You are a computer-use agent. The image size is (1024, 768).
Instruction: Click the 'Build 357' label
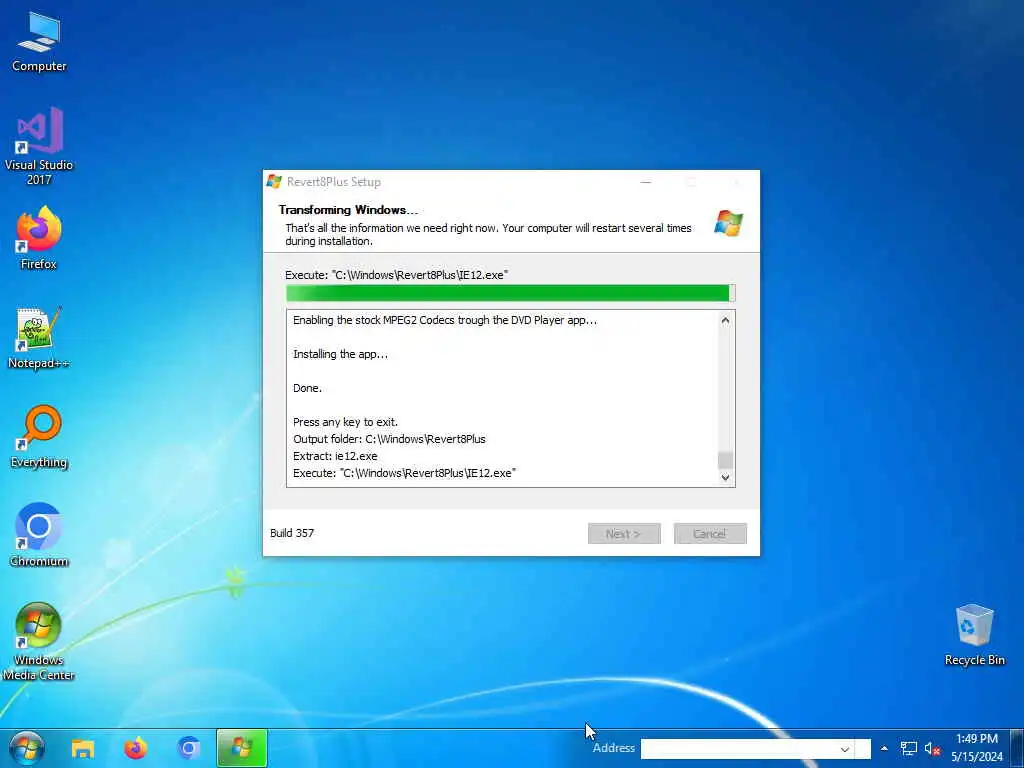(292, 533)
